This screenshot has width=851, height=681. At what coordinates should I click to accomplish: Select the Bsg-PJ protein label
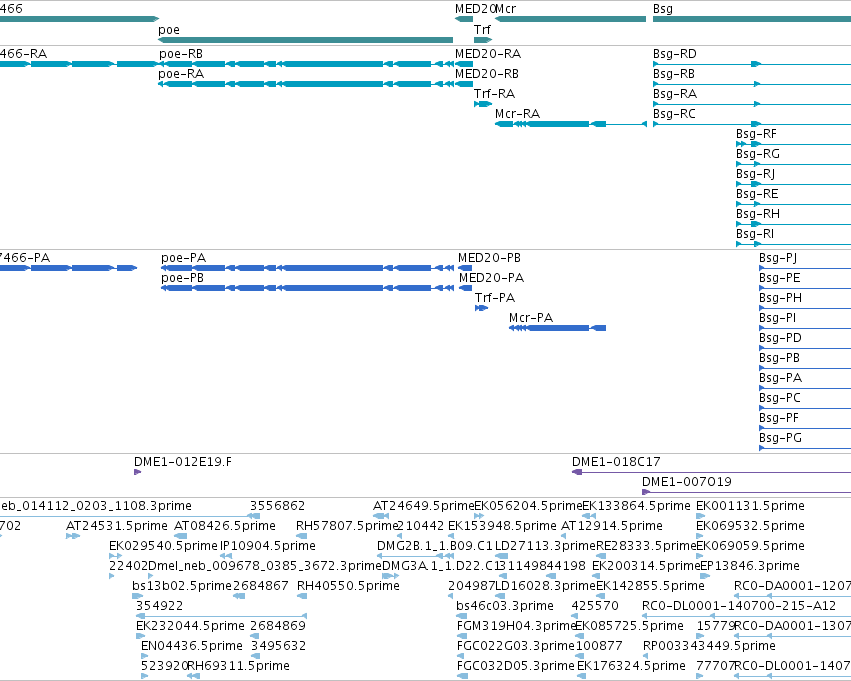(x=778, y=258)
